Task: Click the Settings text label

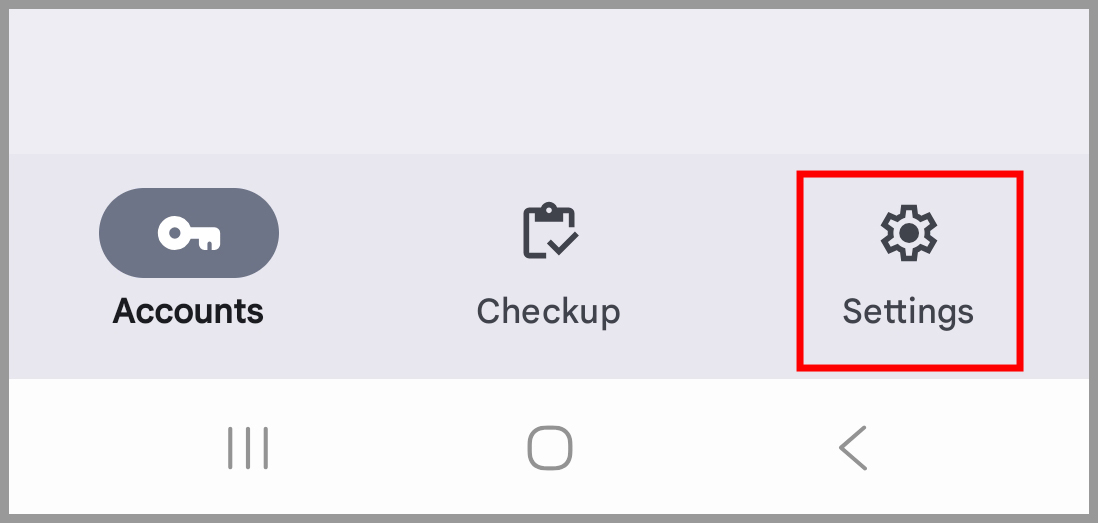Action: point(908,312)
